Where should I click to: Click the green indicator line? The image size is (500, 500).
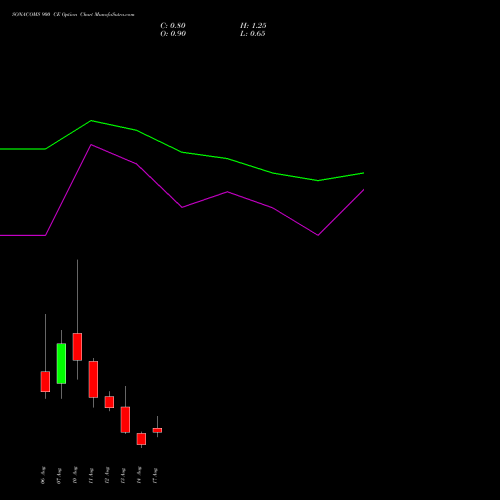click(182, 152)
